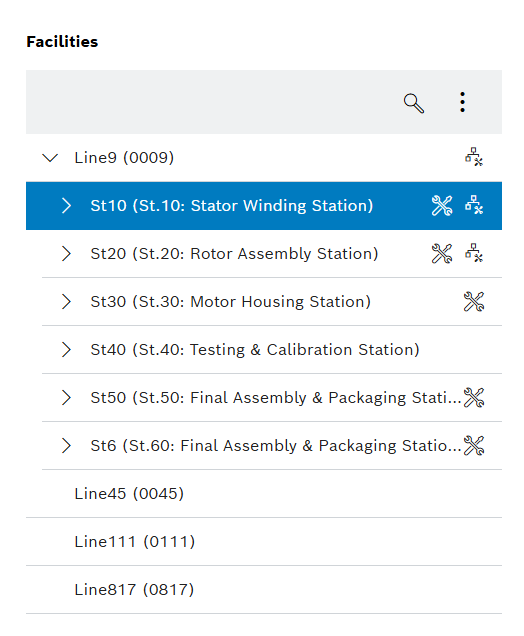
Task: Select Line45 (0045) in the facilities tree
Action: pyautogui.click(x=264, y=494)
